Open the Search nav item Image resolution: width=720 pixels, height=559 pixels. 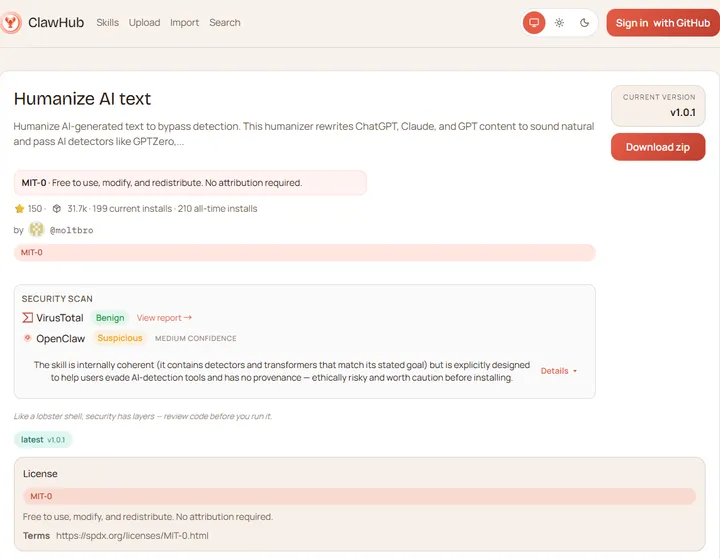pyautogui.click(x=225, y=23)
